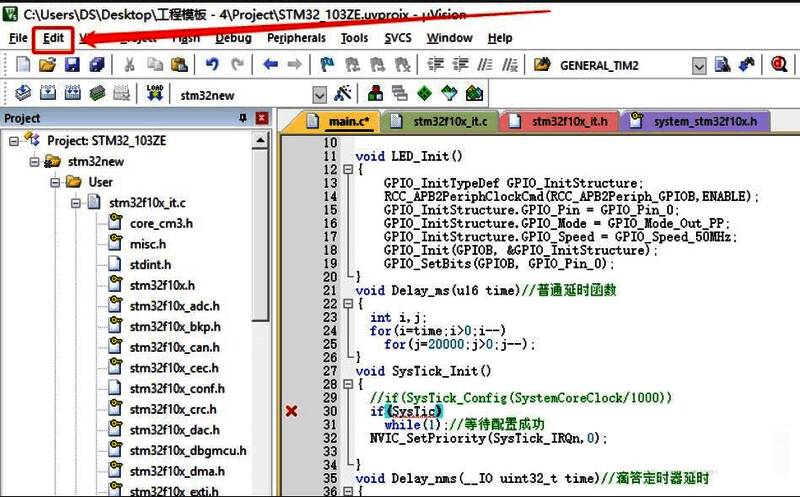Viewport: 800px width, 497px height.
Task: Click the New file icon
Action: [x=24, y=65]
